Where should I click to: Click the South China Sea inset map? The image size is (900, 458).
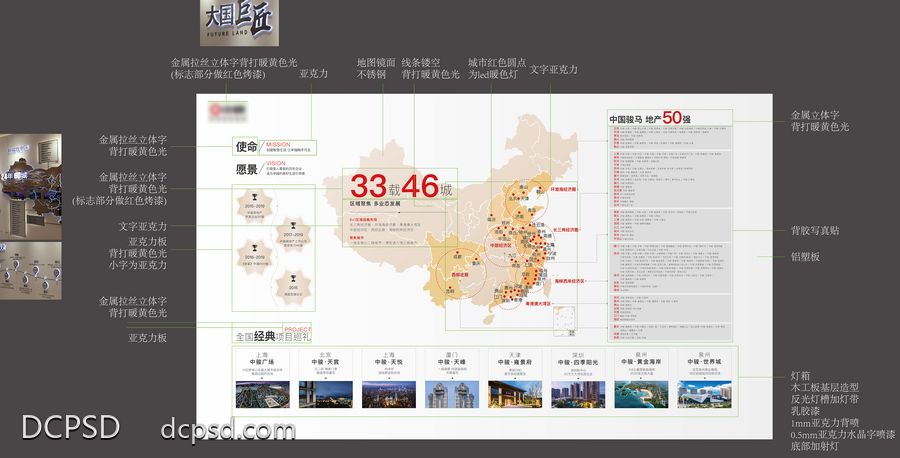point(564,321)
